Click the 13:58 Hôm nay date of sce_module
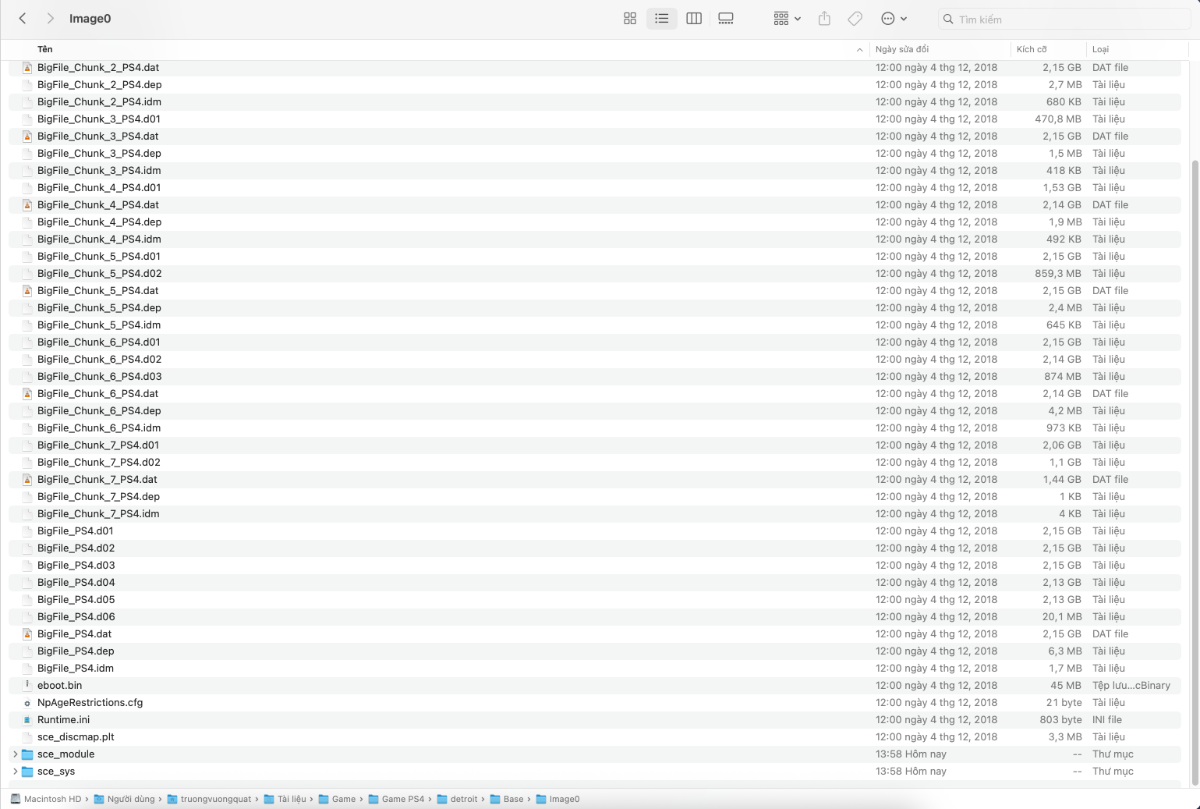This screenshot has height=809, width=1200. point(911,754)
